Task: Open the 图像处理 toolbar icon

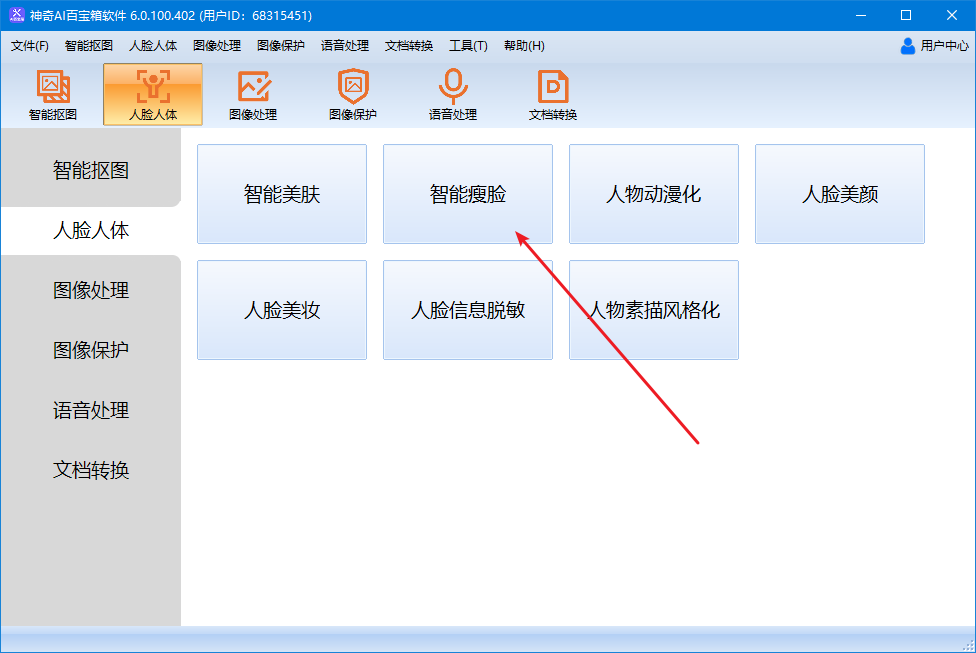Action: [x=253, y=95]
